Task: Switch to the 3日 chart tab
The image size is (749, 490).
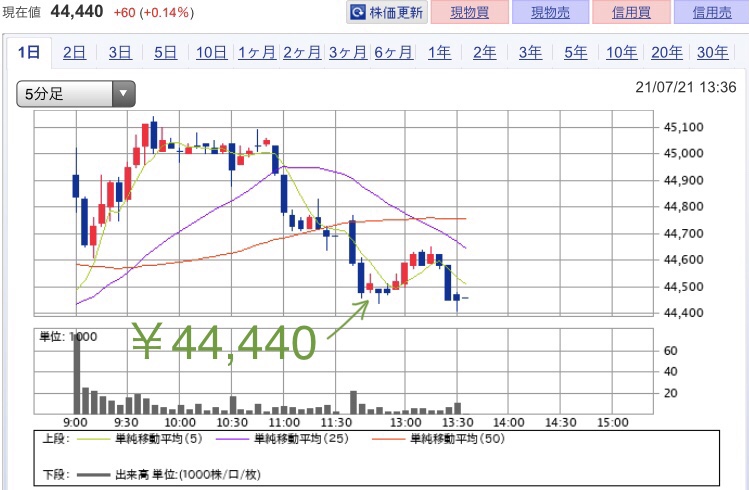Action: pyautogui.click(x=120, y=52)
